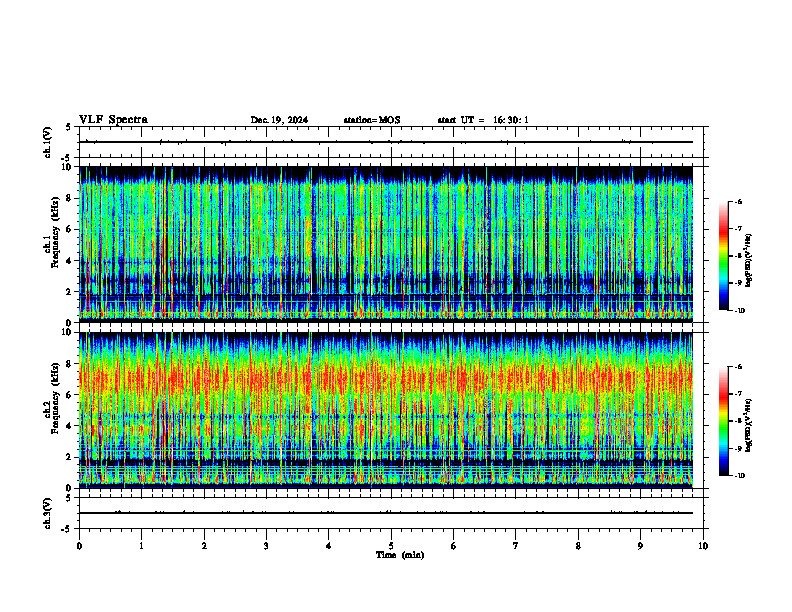Click the ch.2 frequency tick "8"
792x612 pixels.
(70, 364)
